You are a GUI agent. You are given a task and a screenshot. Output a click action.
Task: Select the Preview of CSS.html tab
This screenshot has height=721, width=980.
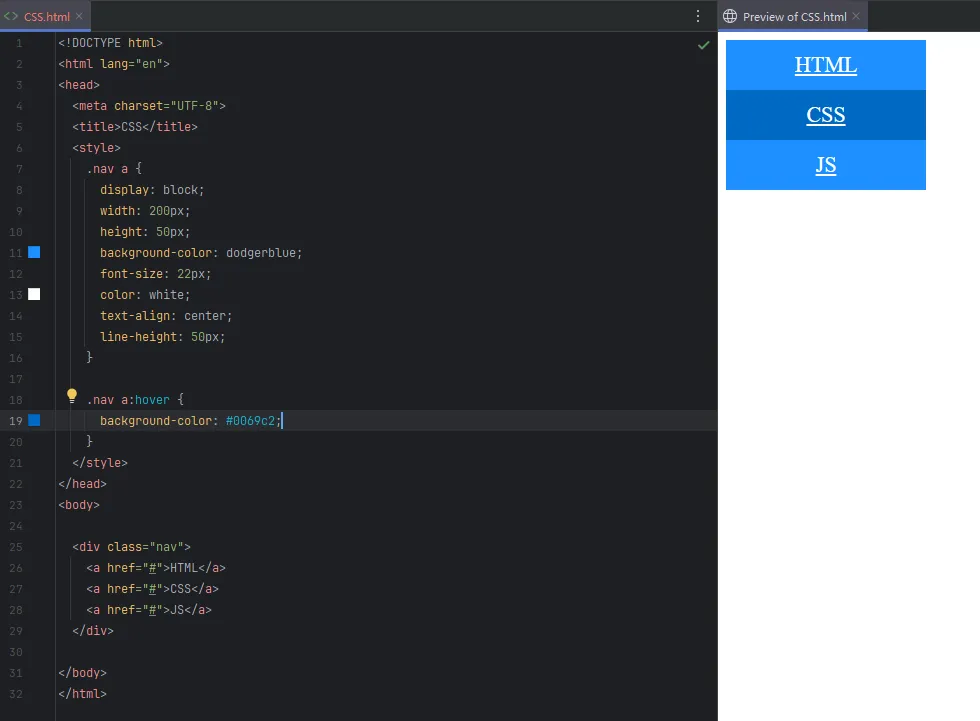pyautogui.click(x=794, y=17)
